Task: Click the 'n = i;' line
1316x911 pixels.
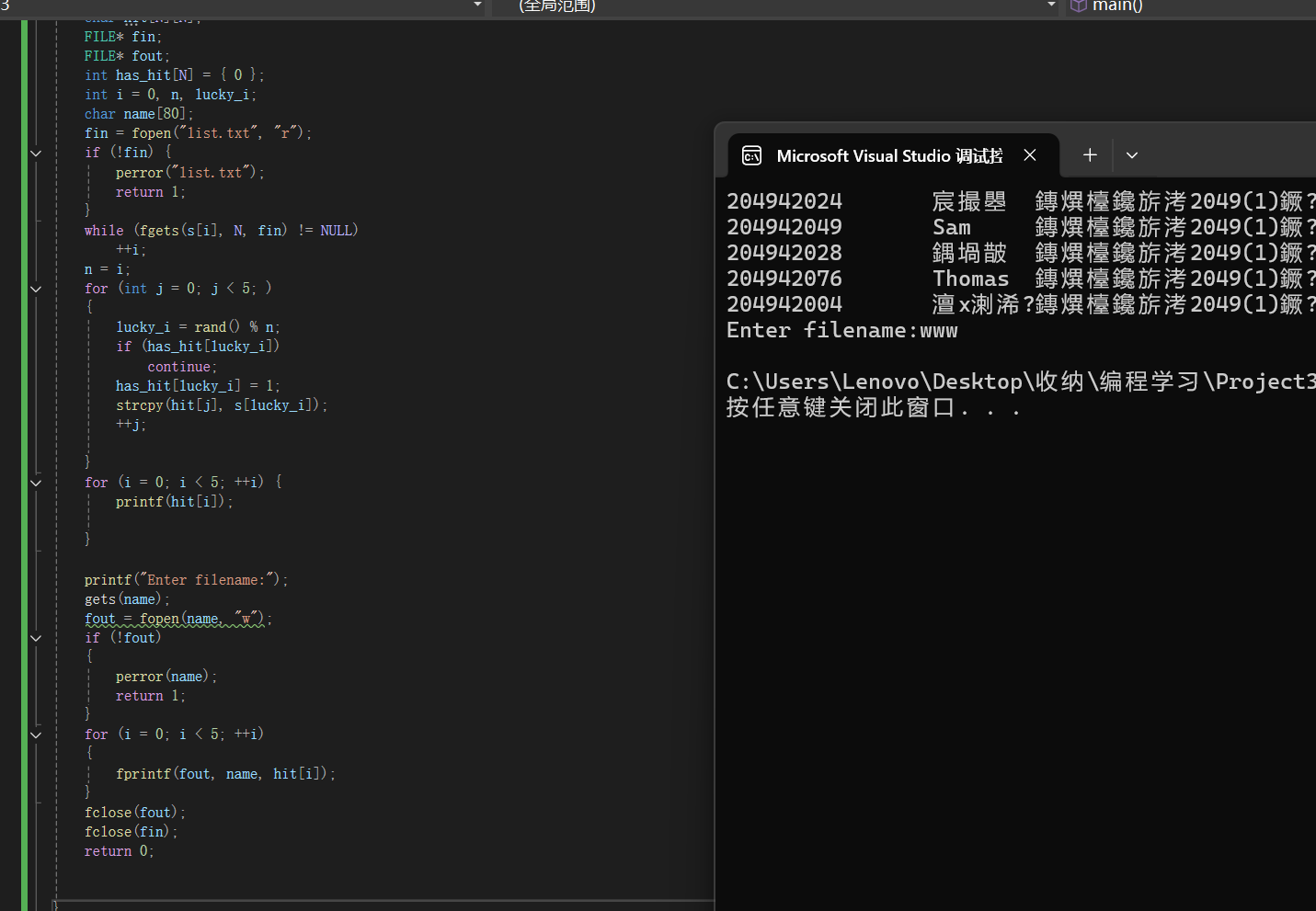Action: coord(108,269)
